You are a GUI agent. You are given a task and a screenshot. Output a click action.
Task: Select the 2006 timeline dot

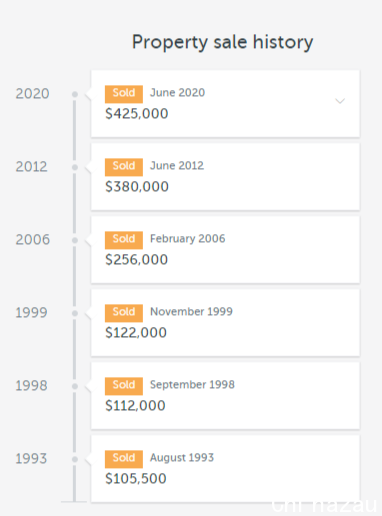(x=75, y=240)
